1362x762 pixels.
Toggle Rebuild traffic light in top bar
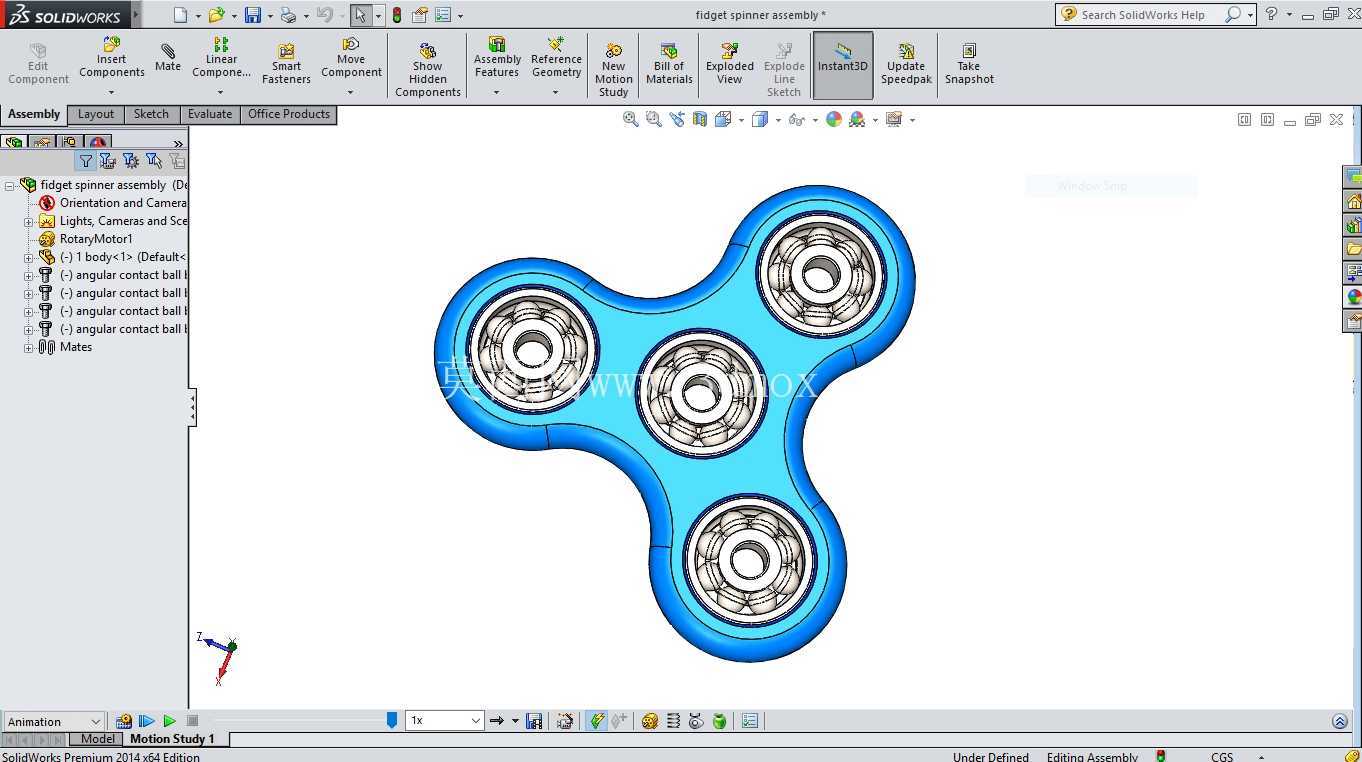tap(397, 15)
